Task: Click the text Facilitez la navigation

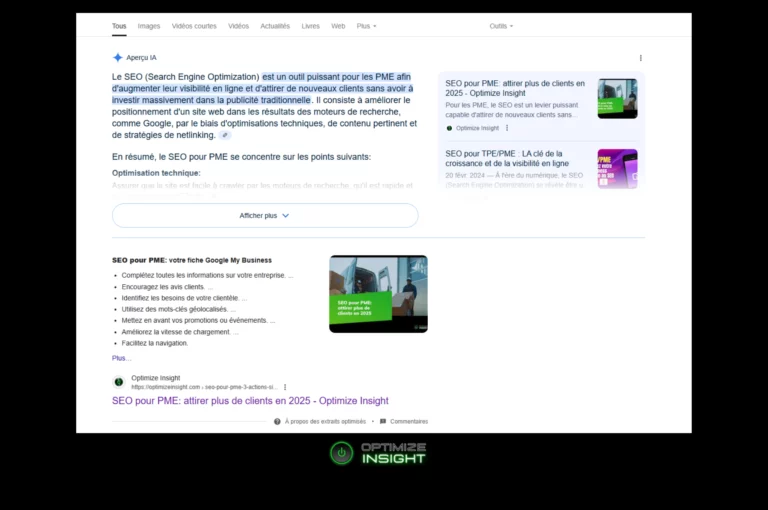Action: coord(155,343)
